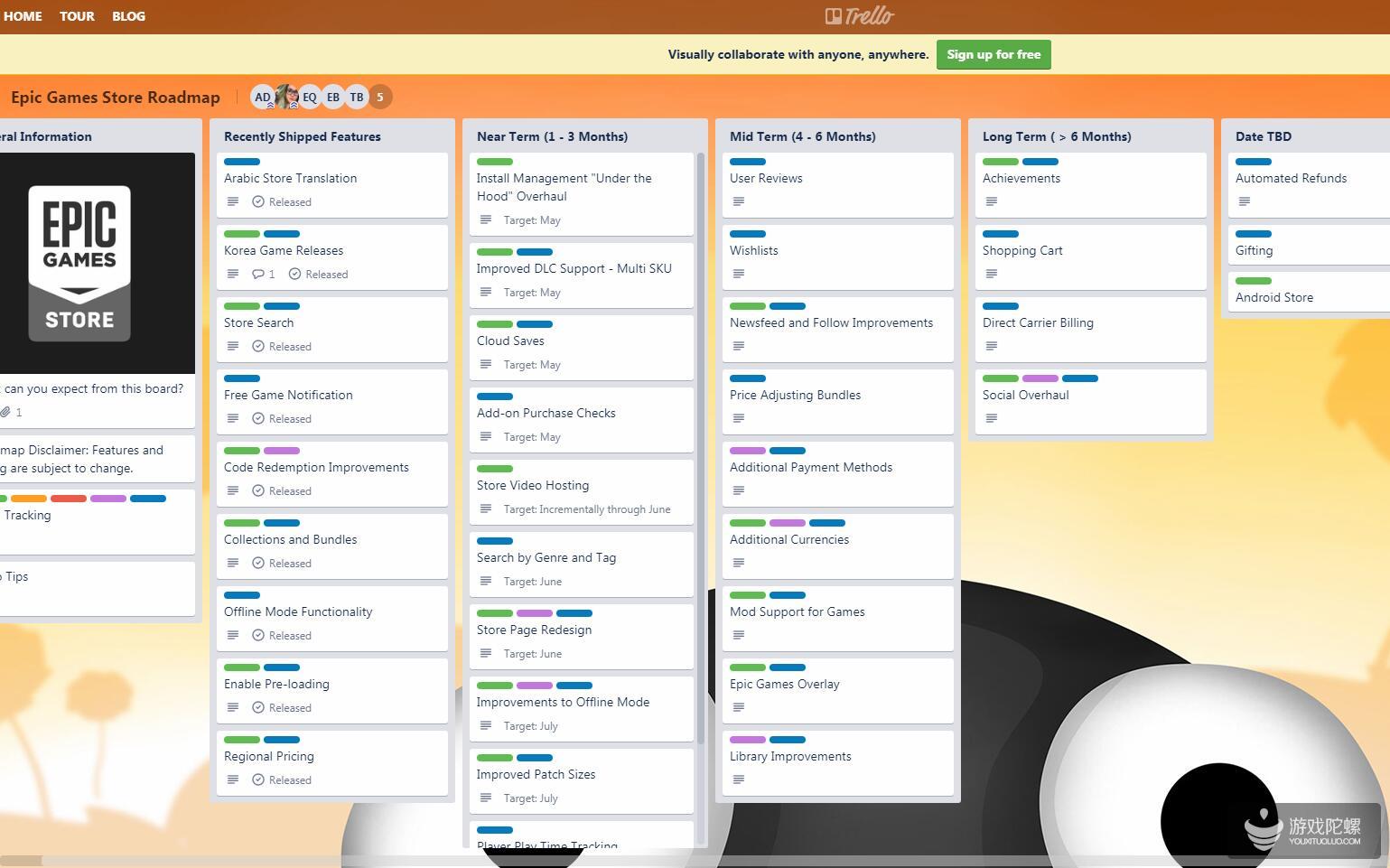Click Released checkmark on Regional Pricing card
1390x868 pixels.
click(x=258, y=779)
